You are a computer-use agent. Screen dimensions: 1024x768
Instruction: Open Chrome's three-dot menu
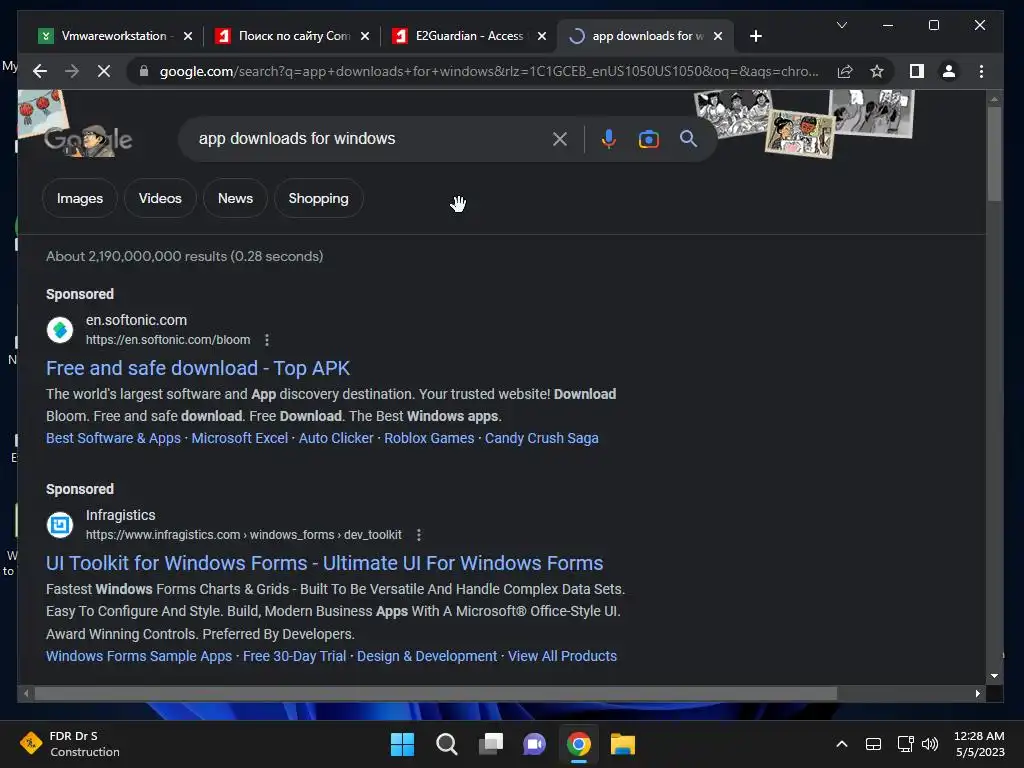[981, 71]
